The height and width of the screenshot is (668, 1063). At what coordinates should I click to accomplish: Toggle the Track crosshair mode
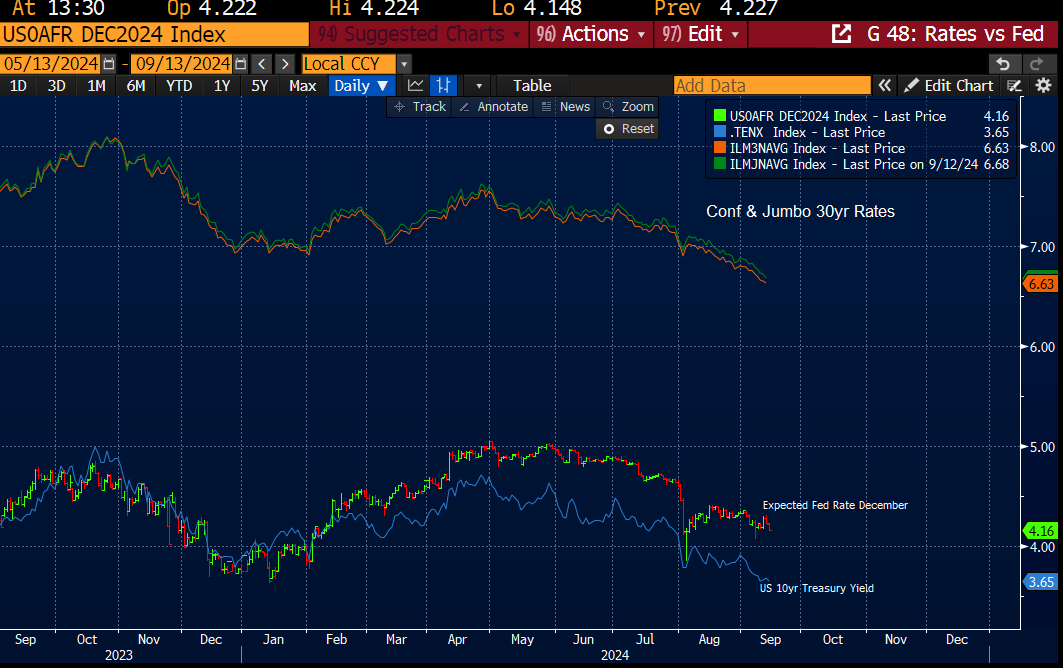420,107
